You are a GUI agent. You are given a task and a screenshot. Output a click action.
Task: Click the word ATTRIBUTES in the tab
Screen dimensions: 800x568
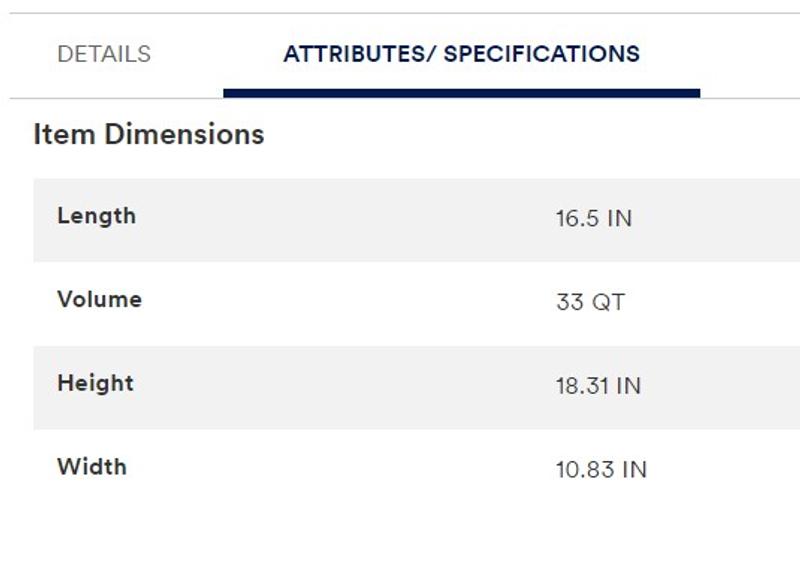pos(354,54)
